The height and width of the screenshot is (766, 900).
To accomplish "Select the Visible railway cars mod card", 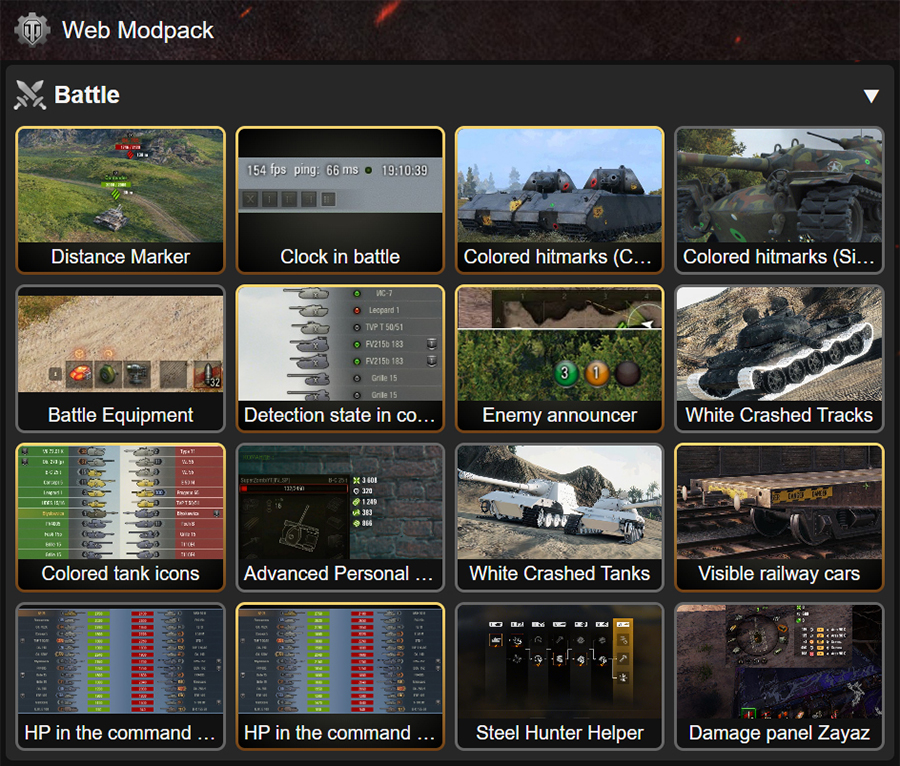I will 779,517.
